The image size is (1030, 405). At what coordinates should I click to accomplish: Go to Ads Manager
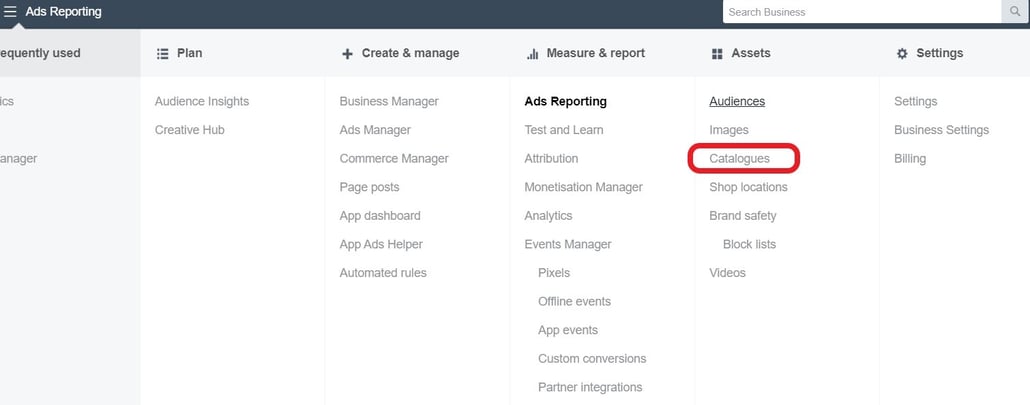375,130
